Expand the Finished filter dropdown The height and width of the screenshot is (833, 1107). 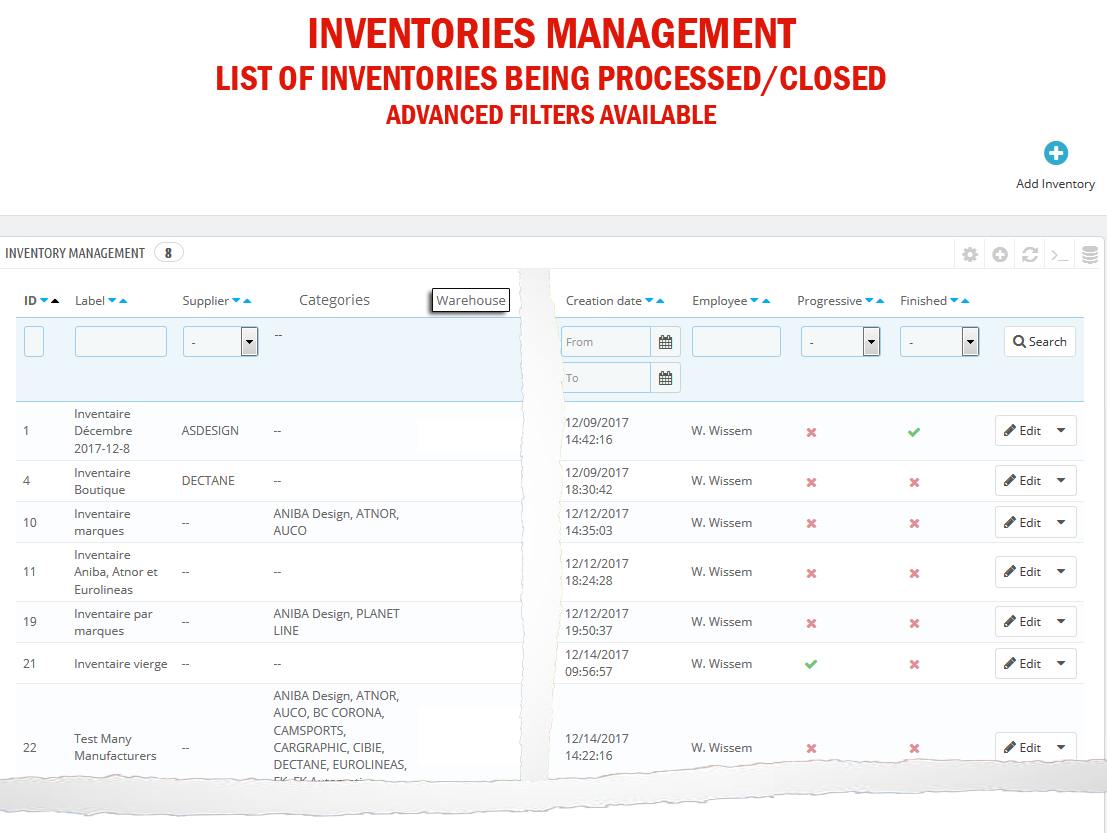coord(939,342)
